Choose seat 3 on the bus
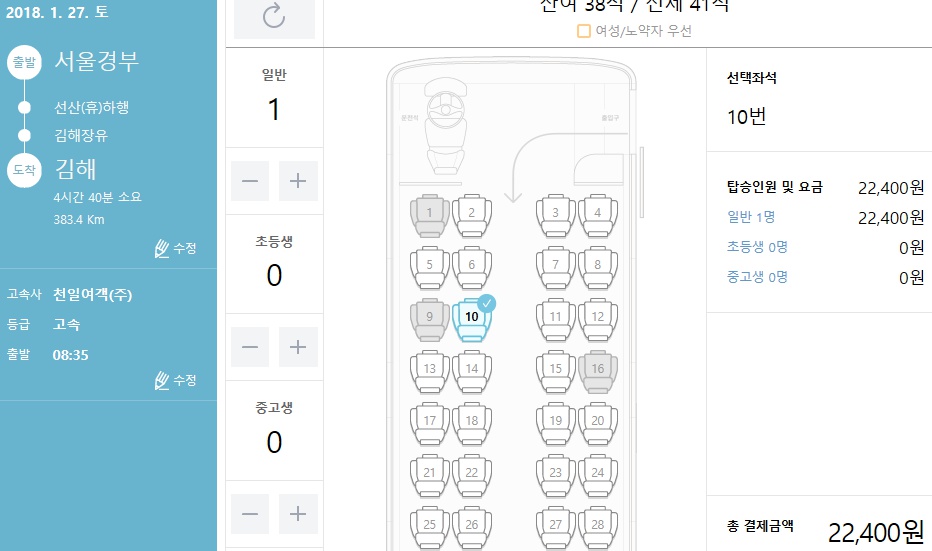The width and height of the screenshot is (932, 551). 555,214
